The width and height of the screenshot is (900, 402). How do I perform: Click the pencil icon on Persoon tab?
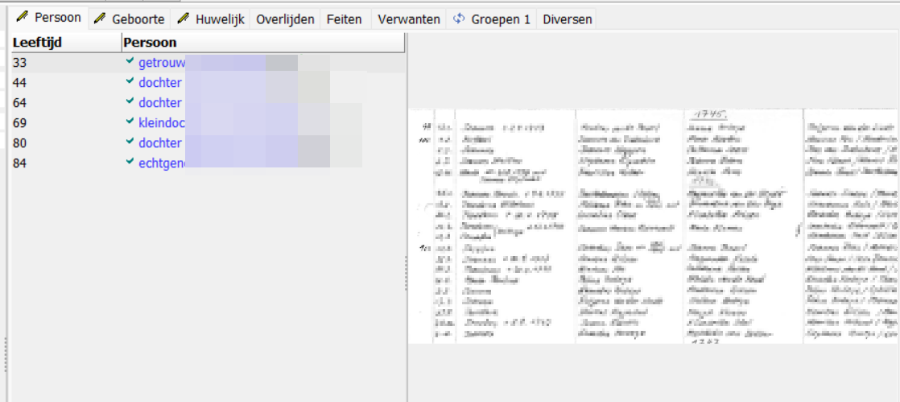point(21,19)
